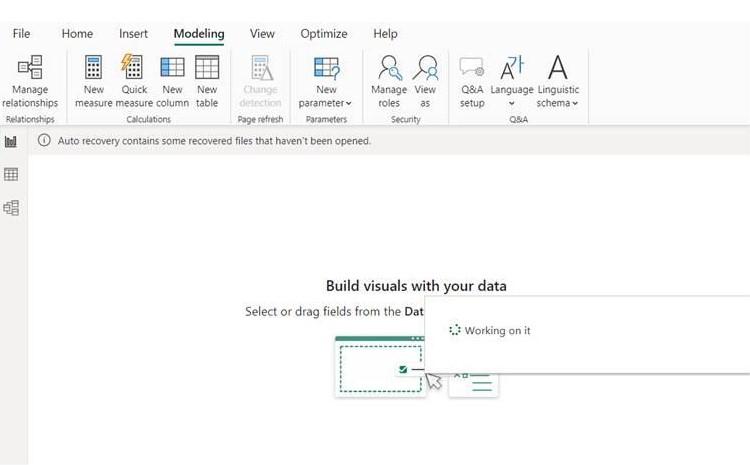Switch to the Insert ribbon tab
750x465 pixels.
(133, 33)
